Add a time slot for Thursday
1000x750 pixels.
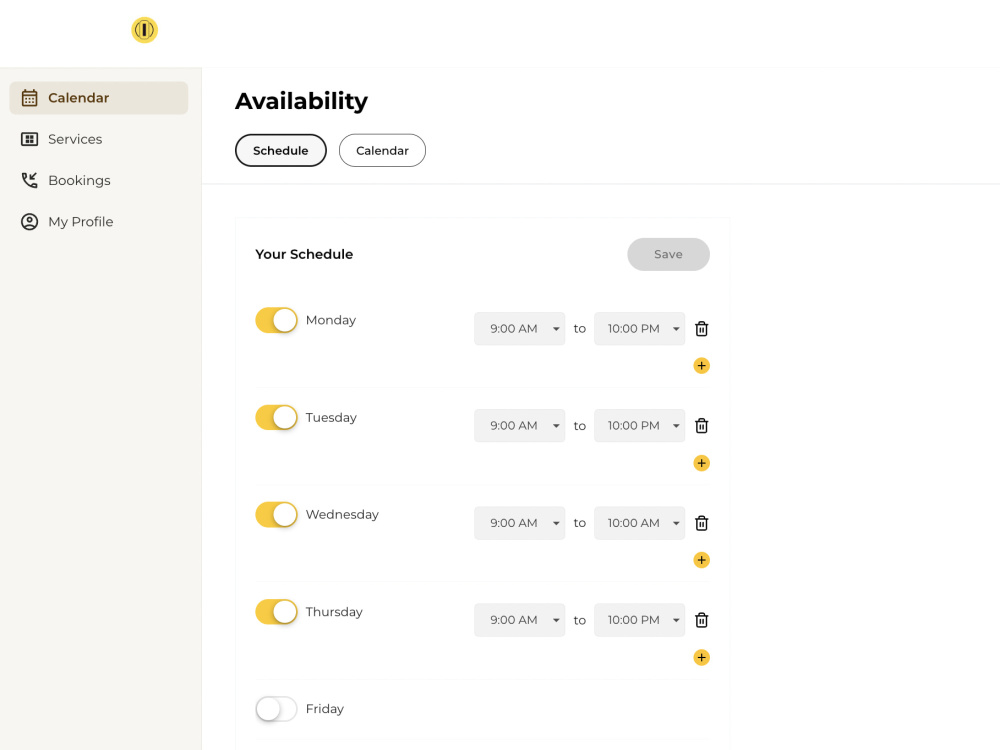coord(702,658)
